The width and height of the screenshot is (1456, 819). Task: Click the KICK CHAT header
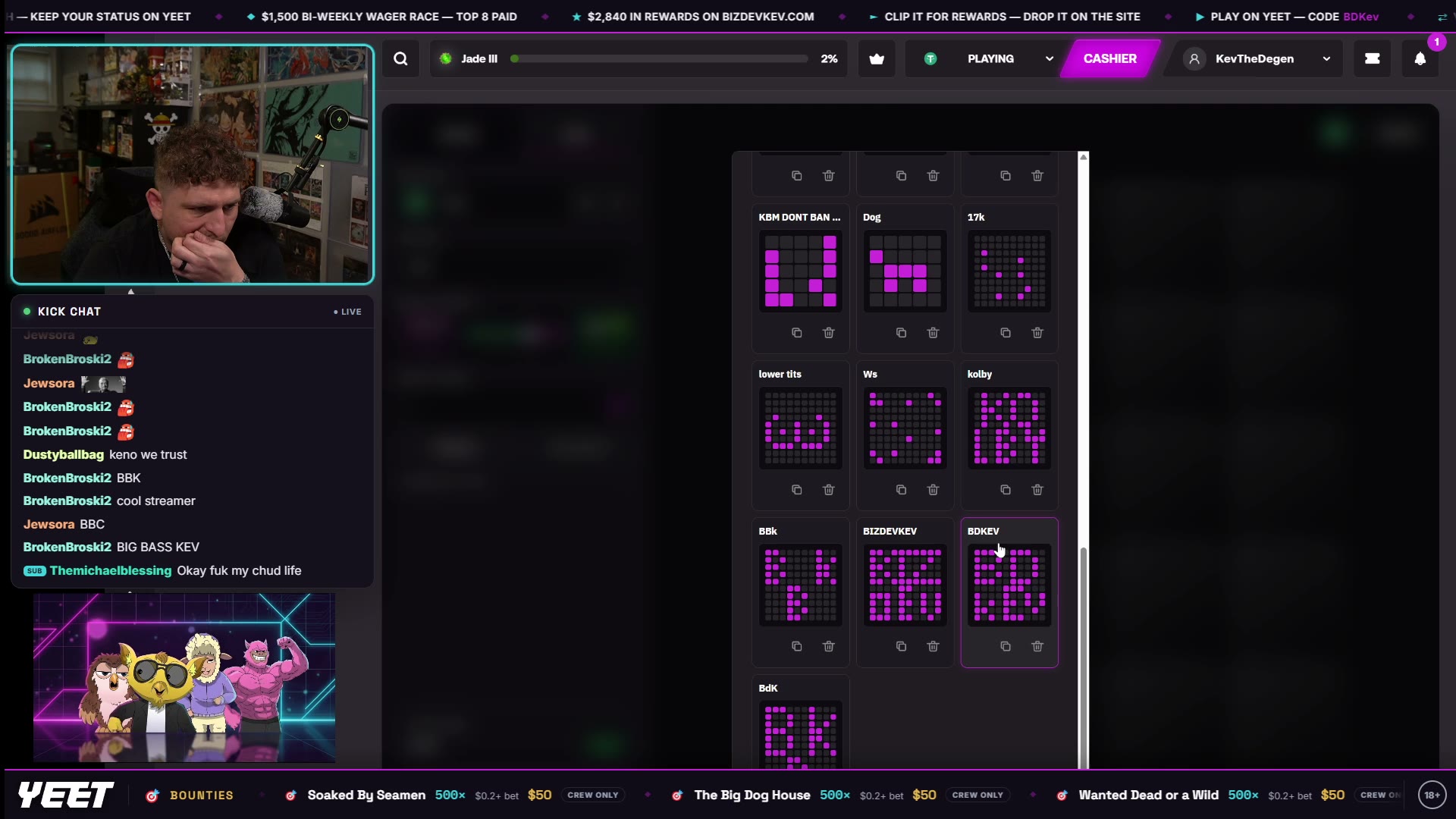pos(69,312)
